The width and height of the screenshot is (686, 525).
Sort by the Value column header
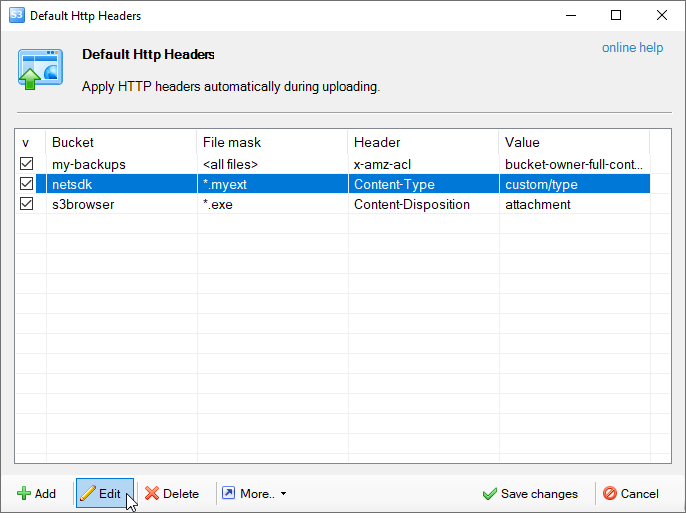click(574, 142)
